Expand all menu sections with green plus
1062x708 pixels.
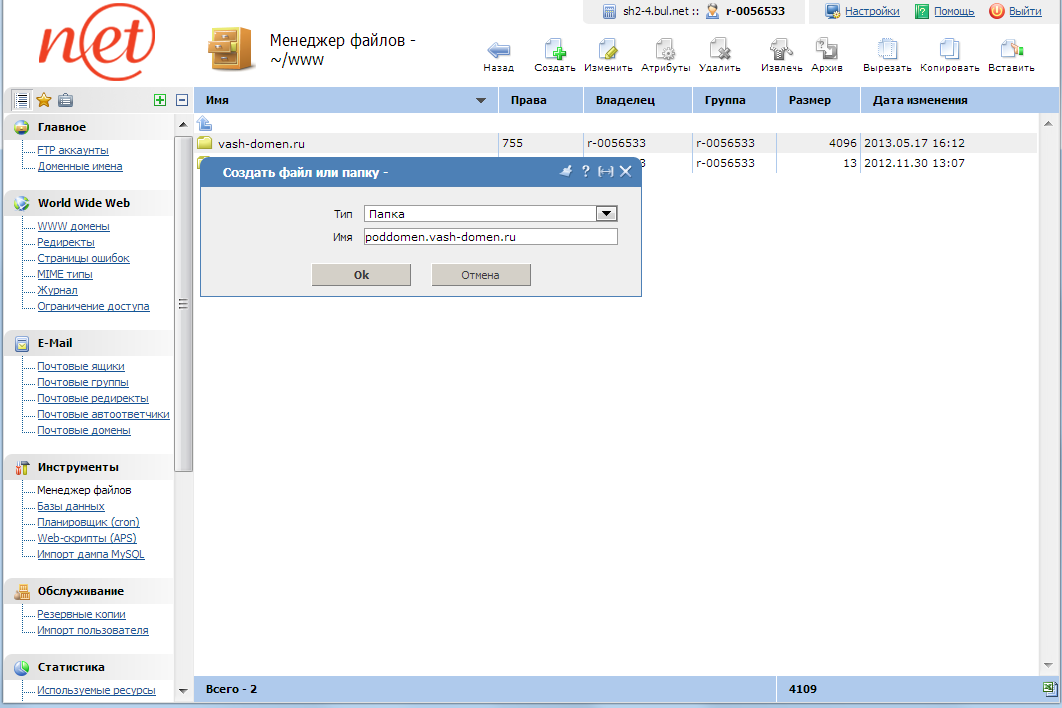pyautogui.click(x=160, y=100)
